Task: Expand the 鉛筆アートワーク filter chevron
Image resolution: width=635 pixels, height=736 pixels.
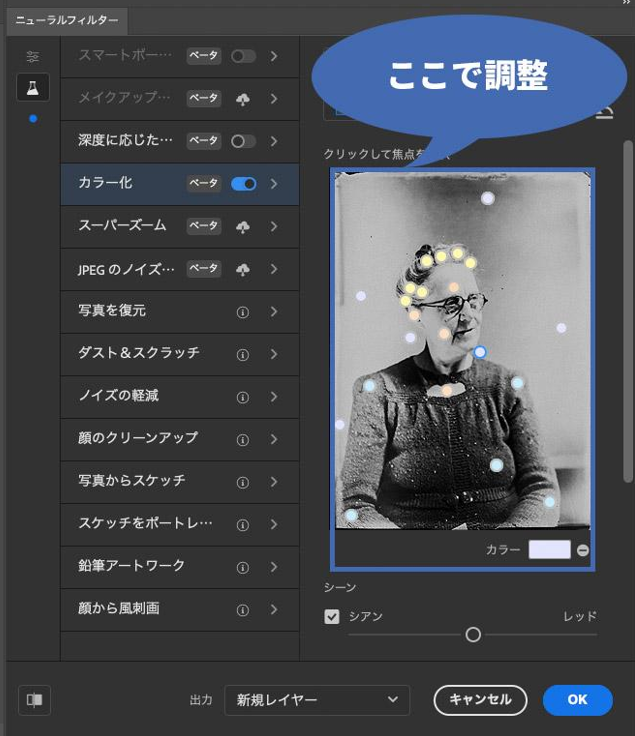Action: (x=274, y=567)
